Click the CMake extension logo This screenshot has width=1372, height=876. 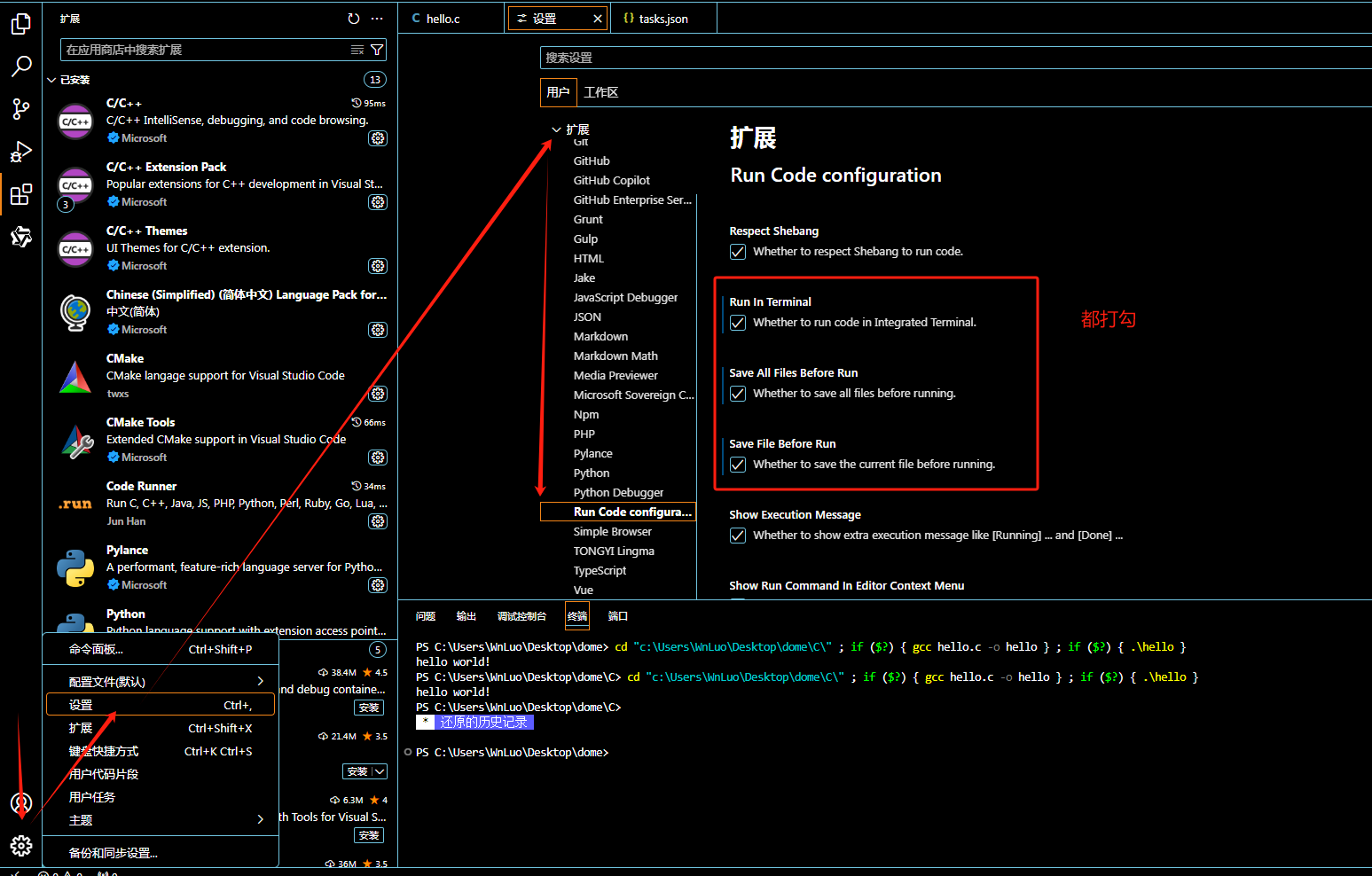[75, 377]
